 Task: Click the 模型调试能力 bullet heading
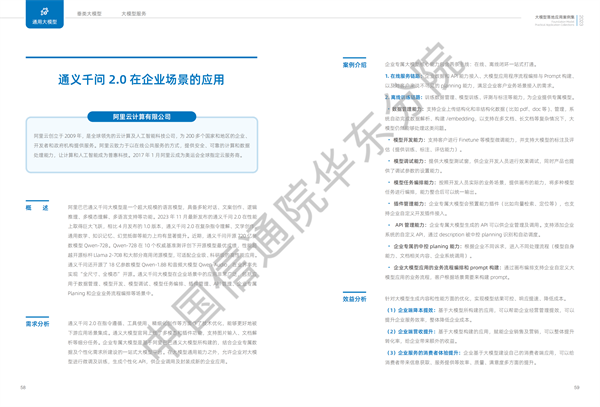click(x=409, y=161)
